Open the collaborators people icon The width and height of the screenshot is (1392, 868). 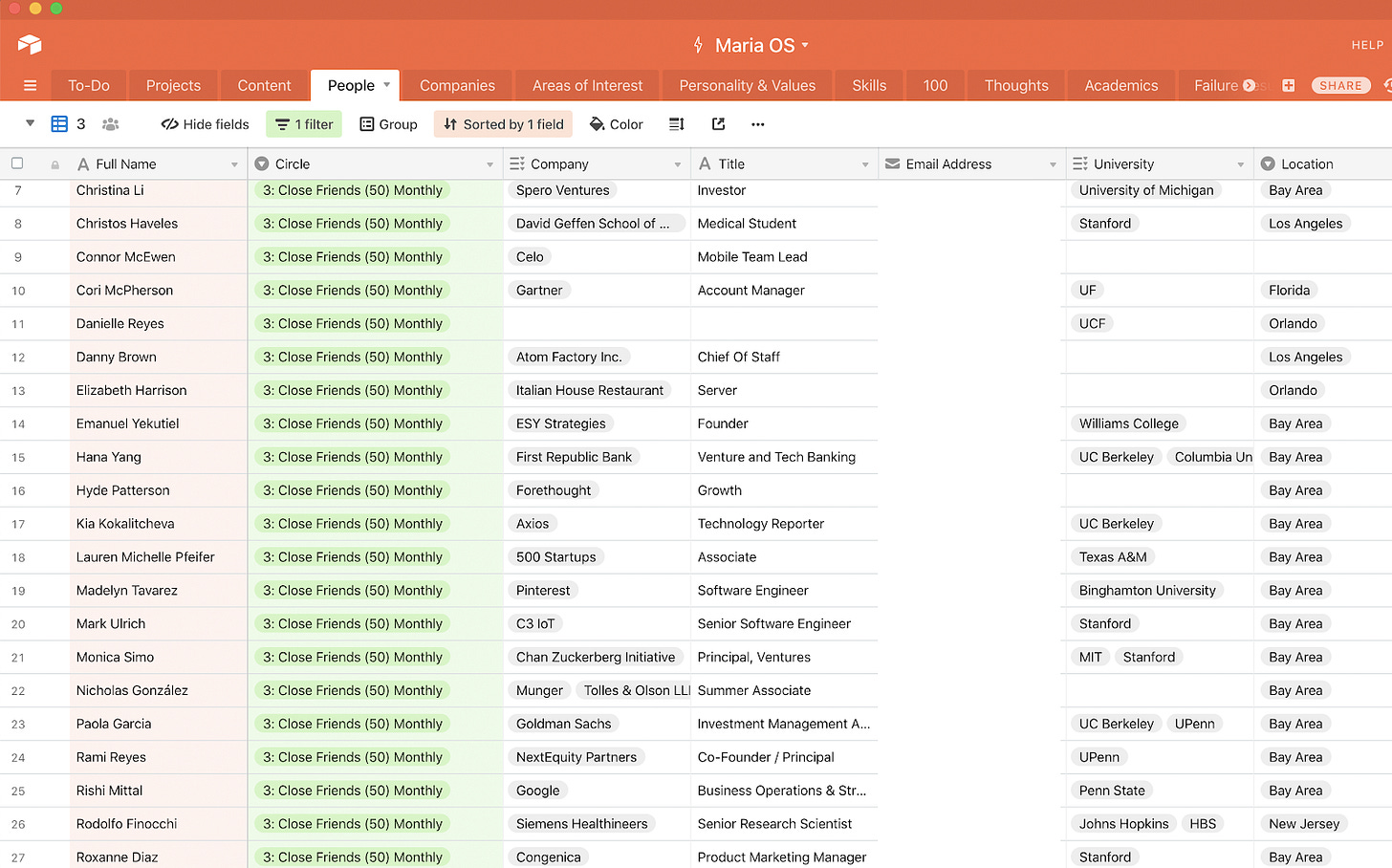point(111,124)
